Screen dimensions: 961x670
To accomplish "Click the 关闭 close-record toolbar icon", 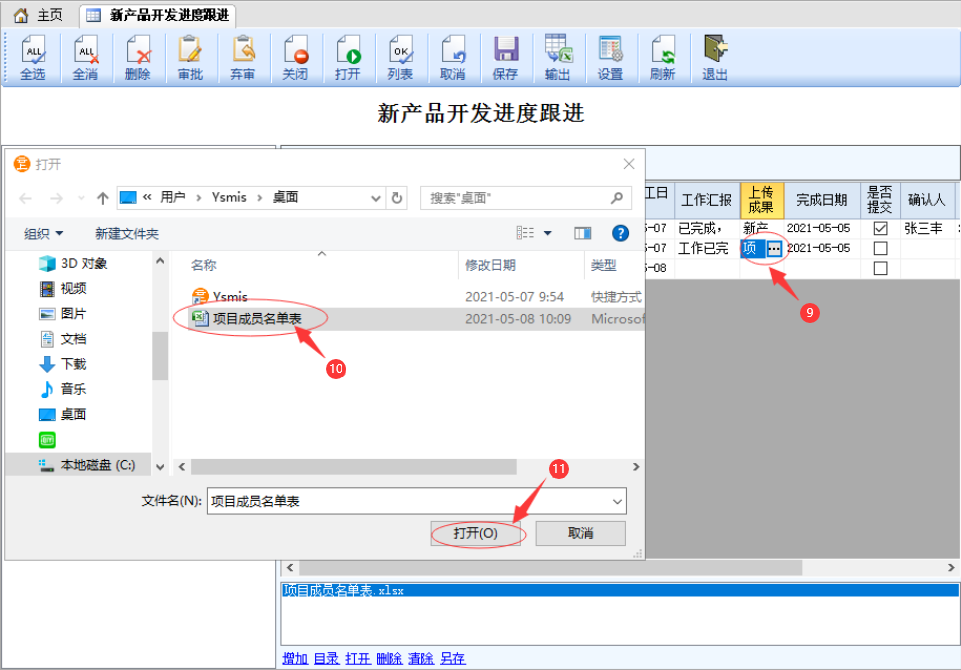I will coord(295,58).
